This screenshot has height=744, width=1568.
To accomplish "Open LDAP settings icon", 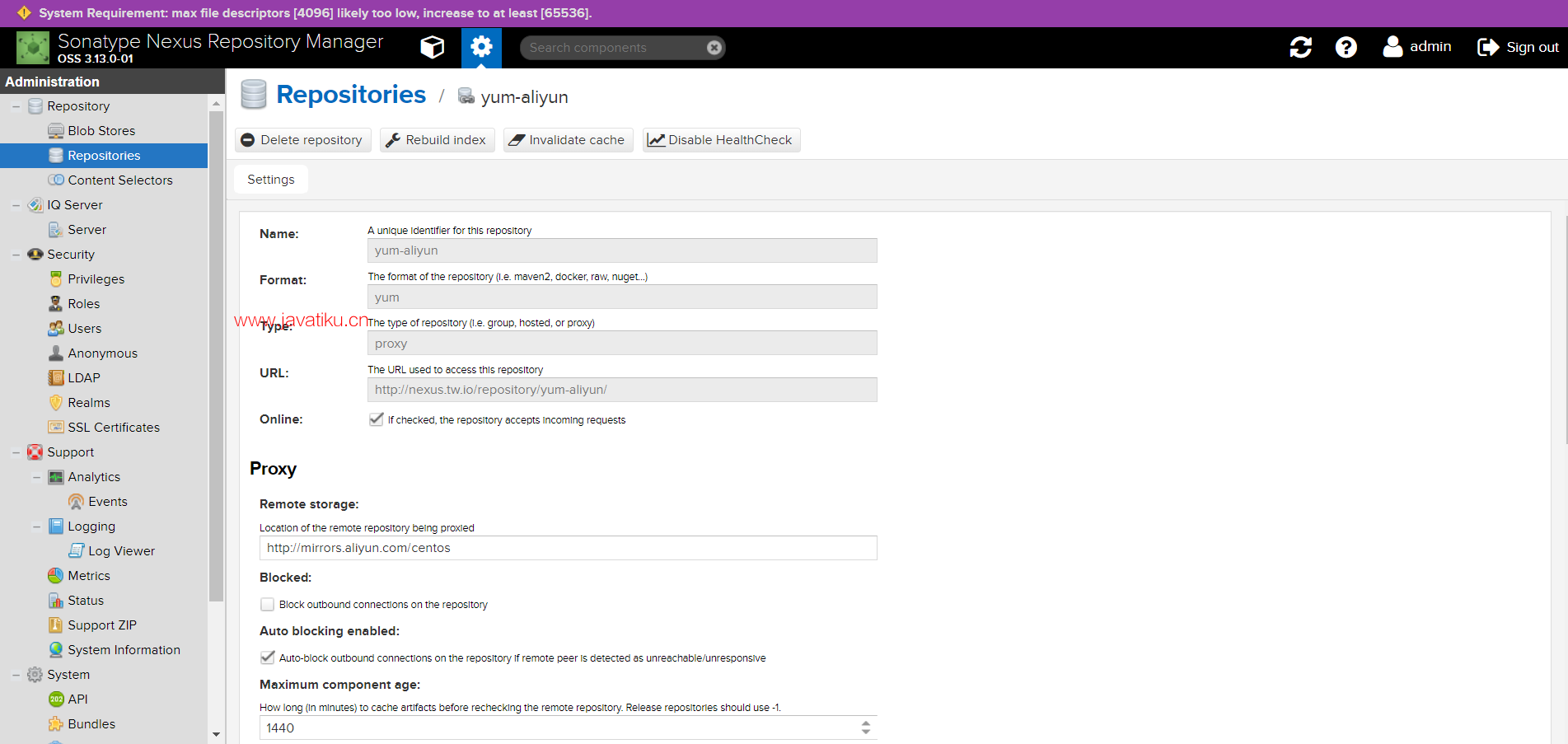I will (56, 378).
